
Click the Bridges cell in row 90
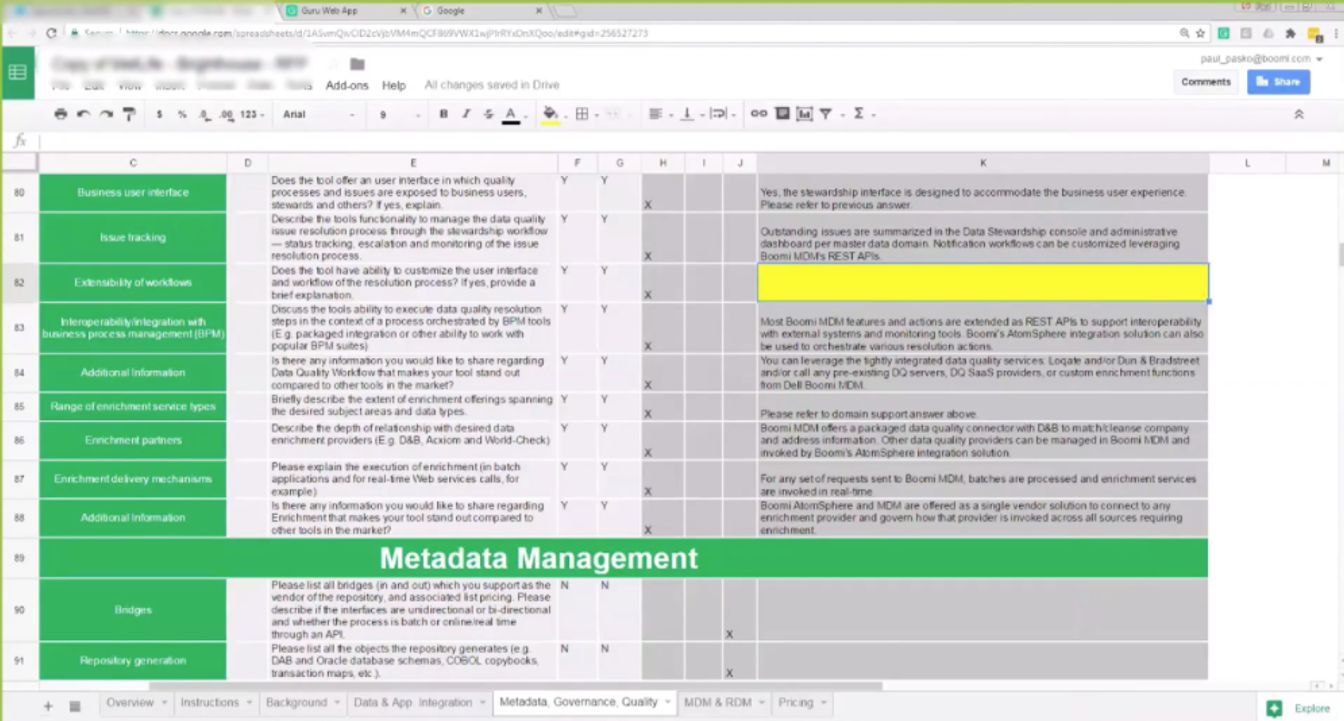(133, 610)
